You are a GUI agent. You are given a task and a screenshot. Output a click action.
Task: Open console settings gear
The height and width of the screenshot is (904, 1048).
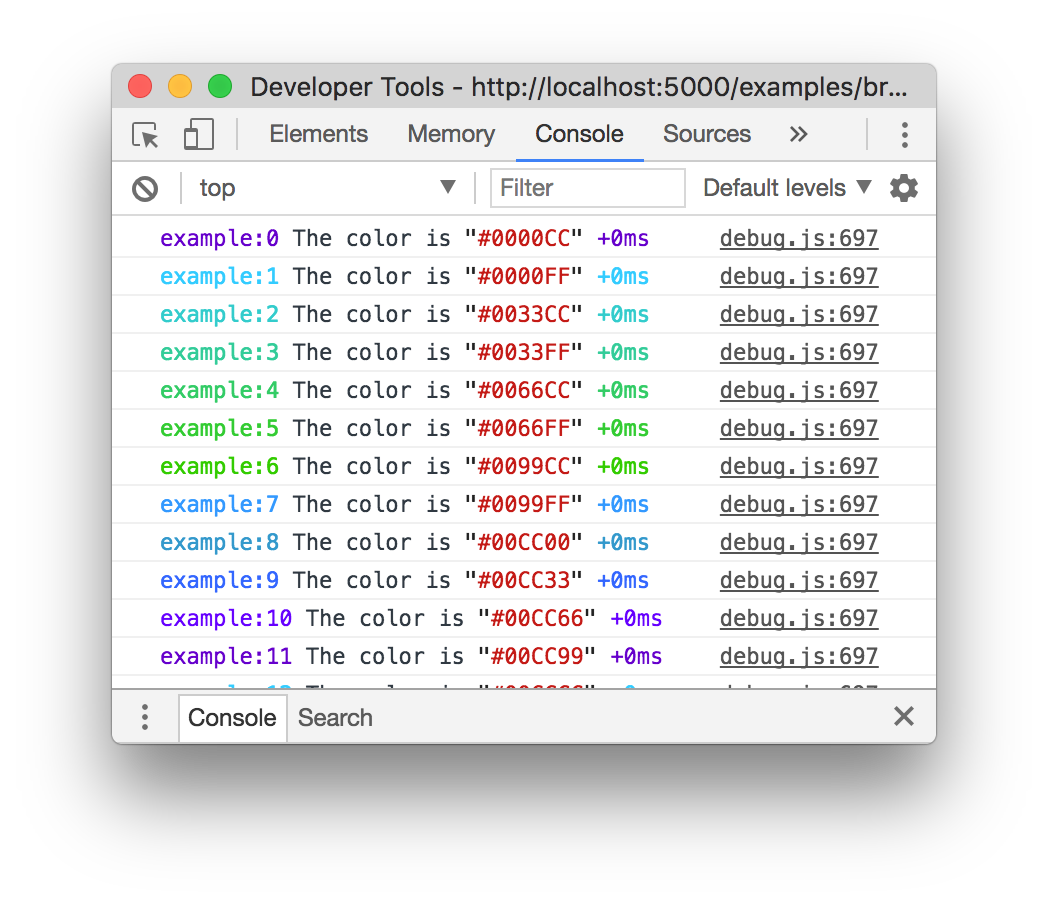coord(904,188)
